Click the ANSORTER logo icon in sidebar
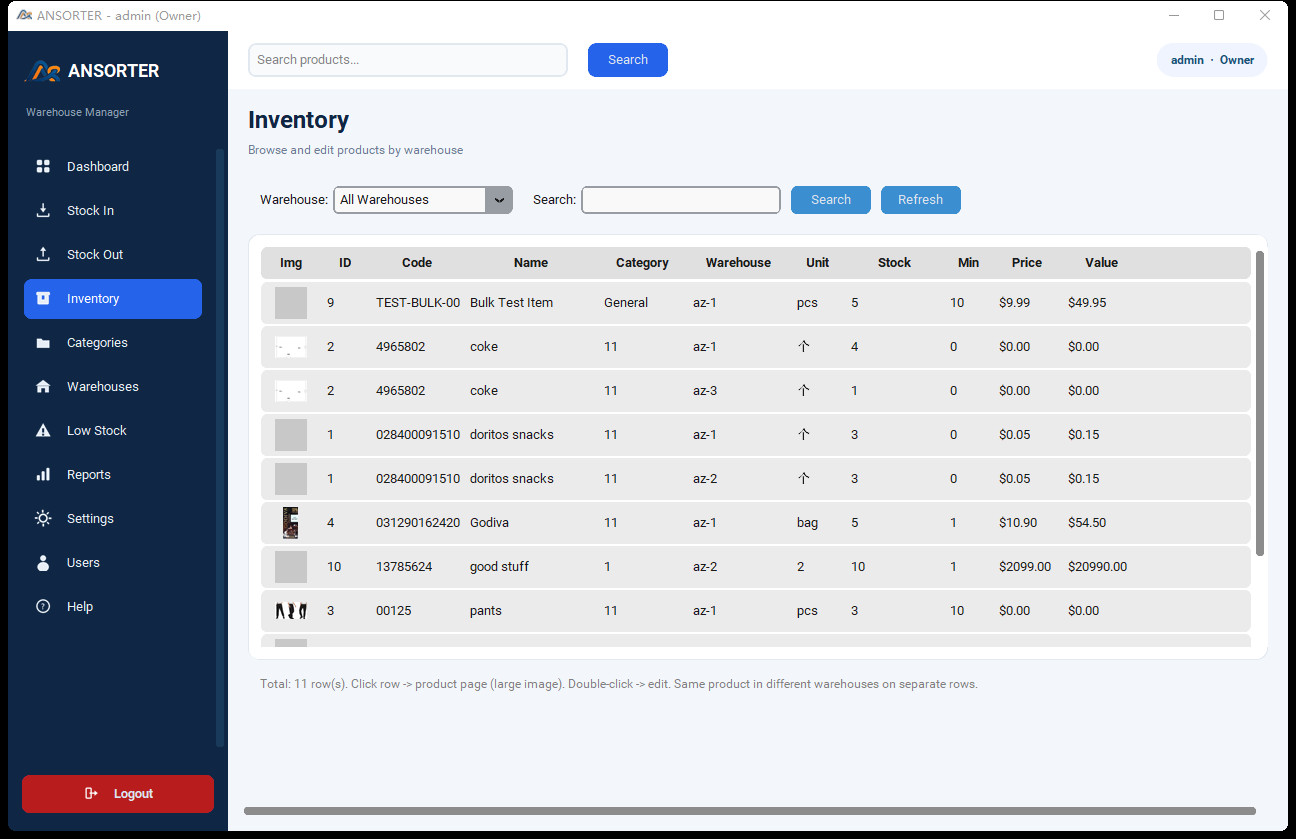Viewport: 1296px width, 839px height. (45, 71)
